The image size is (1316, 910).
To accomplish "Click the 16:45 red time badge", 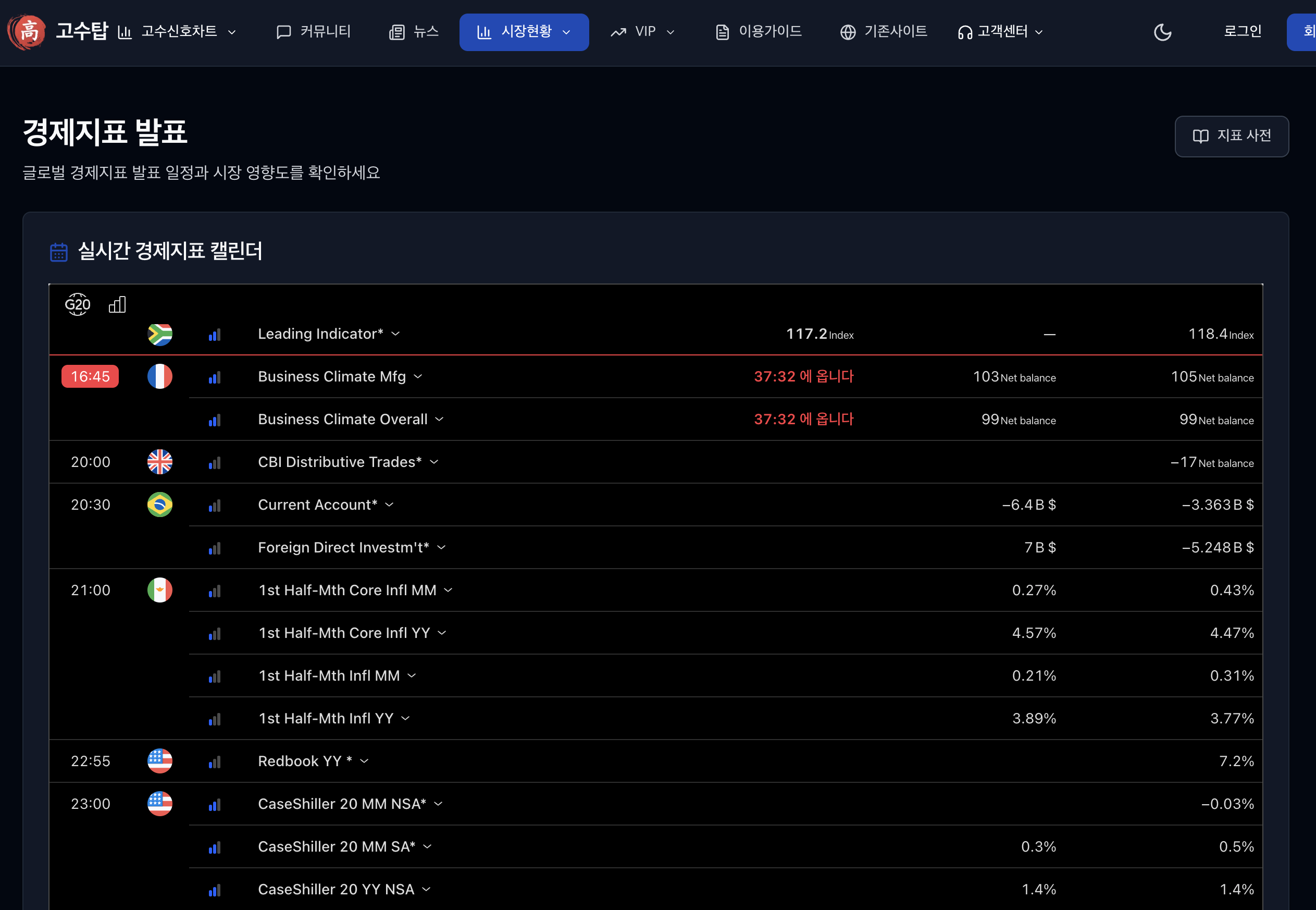I will click(x=90, y=376).
